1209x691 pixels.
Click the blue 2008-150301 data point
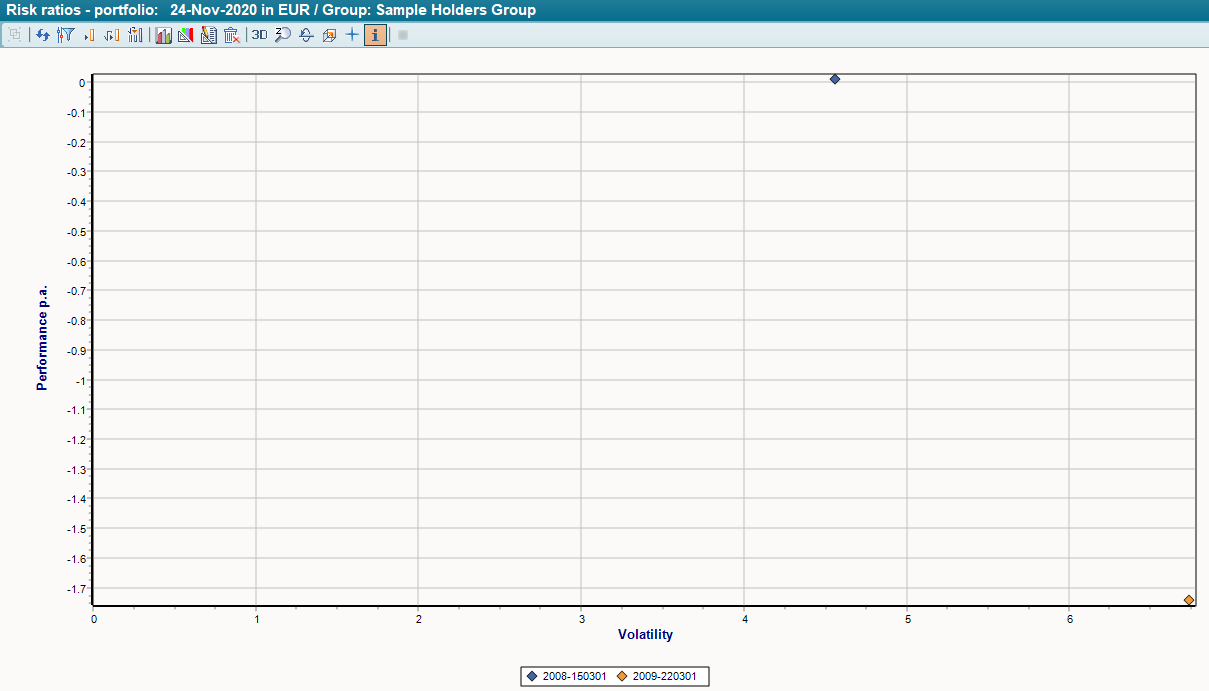(835, 79)
